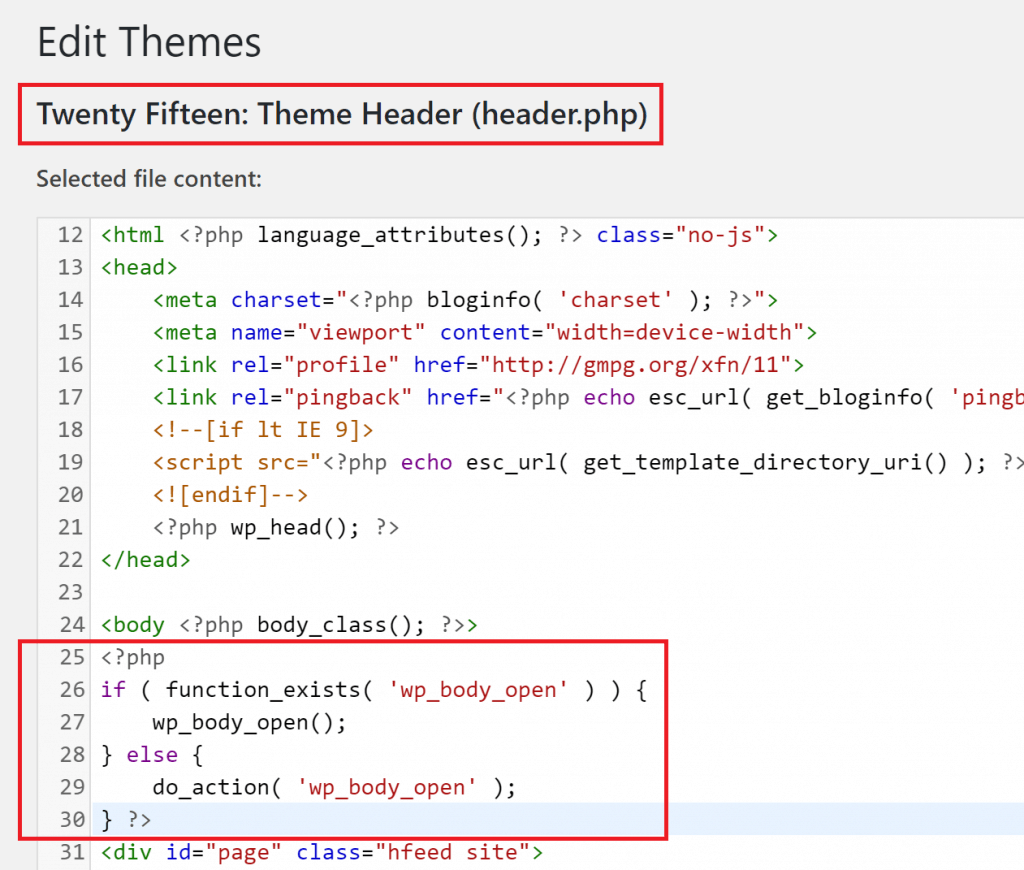1024x870 pixels.
Task: Click the closing head tag
Action: 145,560
